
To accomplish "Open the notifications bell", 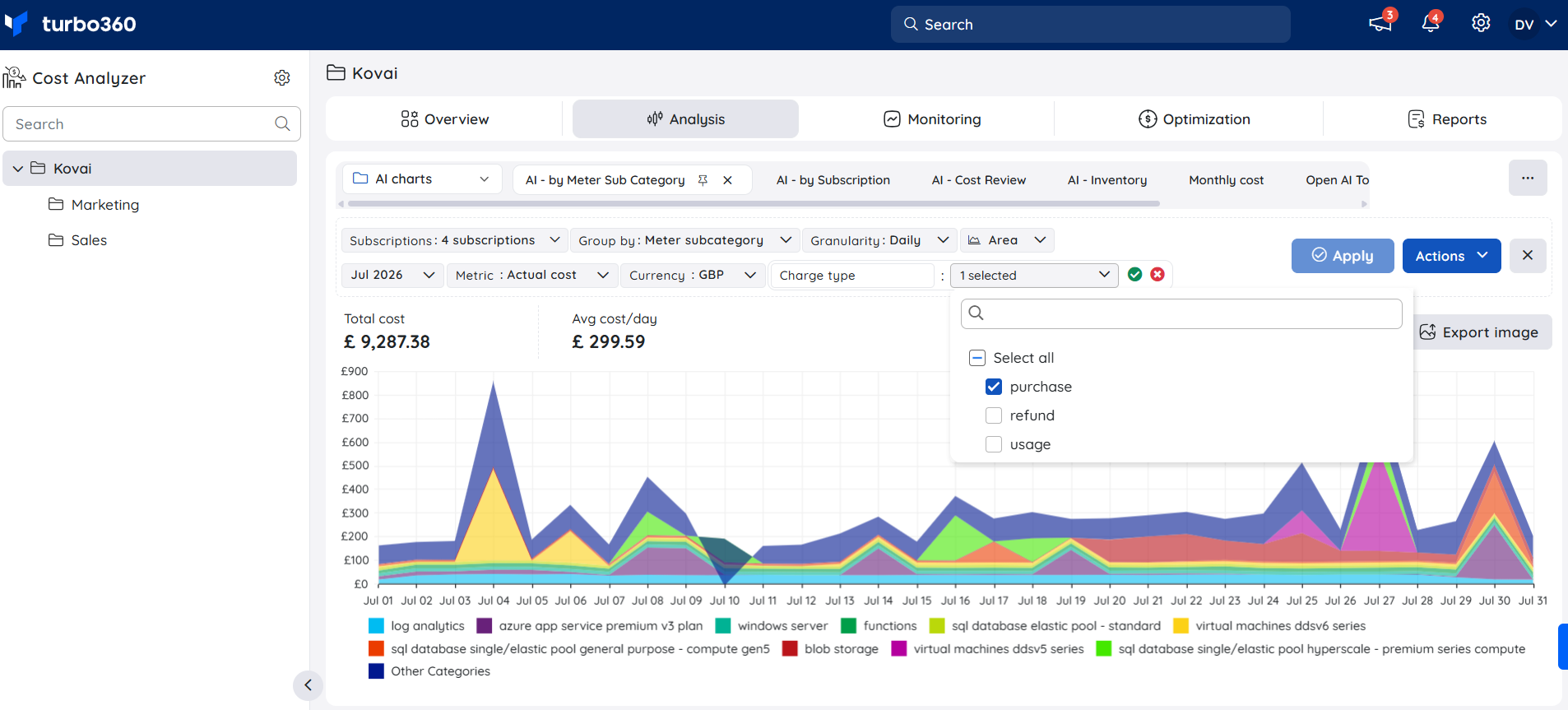I will click(1431, 23).
